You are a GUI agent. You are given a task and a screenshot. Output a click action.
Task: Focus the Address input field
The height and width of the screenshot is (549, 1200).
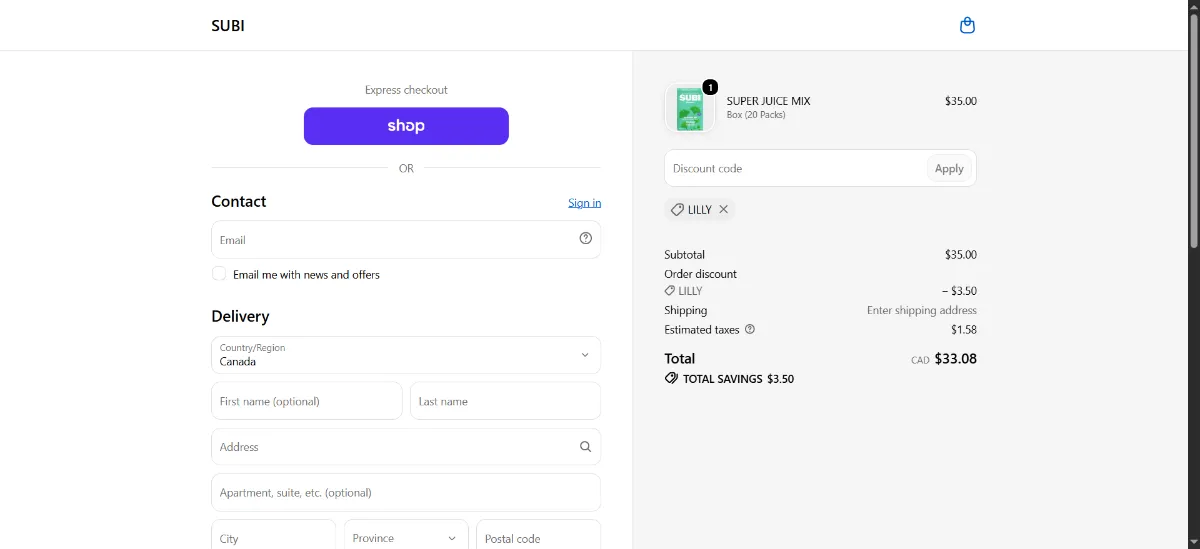click(406, 447)
